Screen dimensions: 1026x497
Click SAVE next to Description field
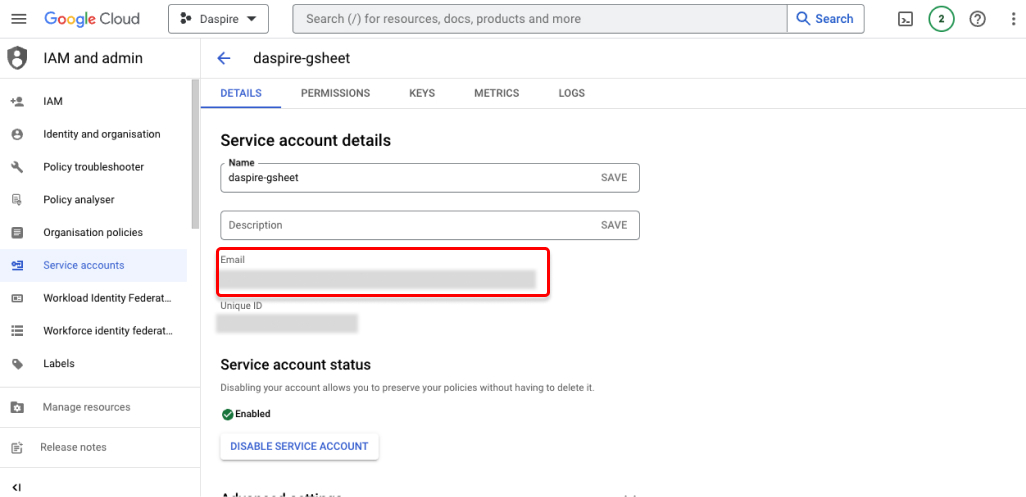pos(614,225)
